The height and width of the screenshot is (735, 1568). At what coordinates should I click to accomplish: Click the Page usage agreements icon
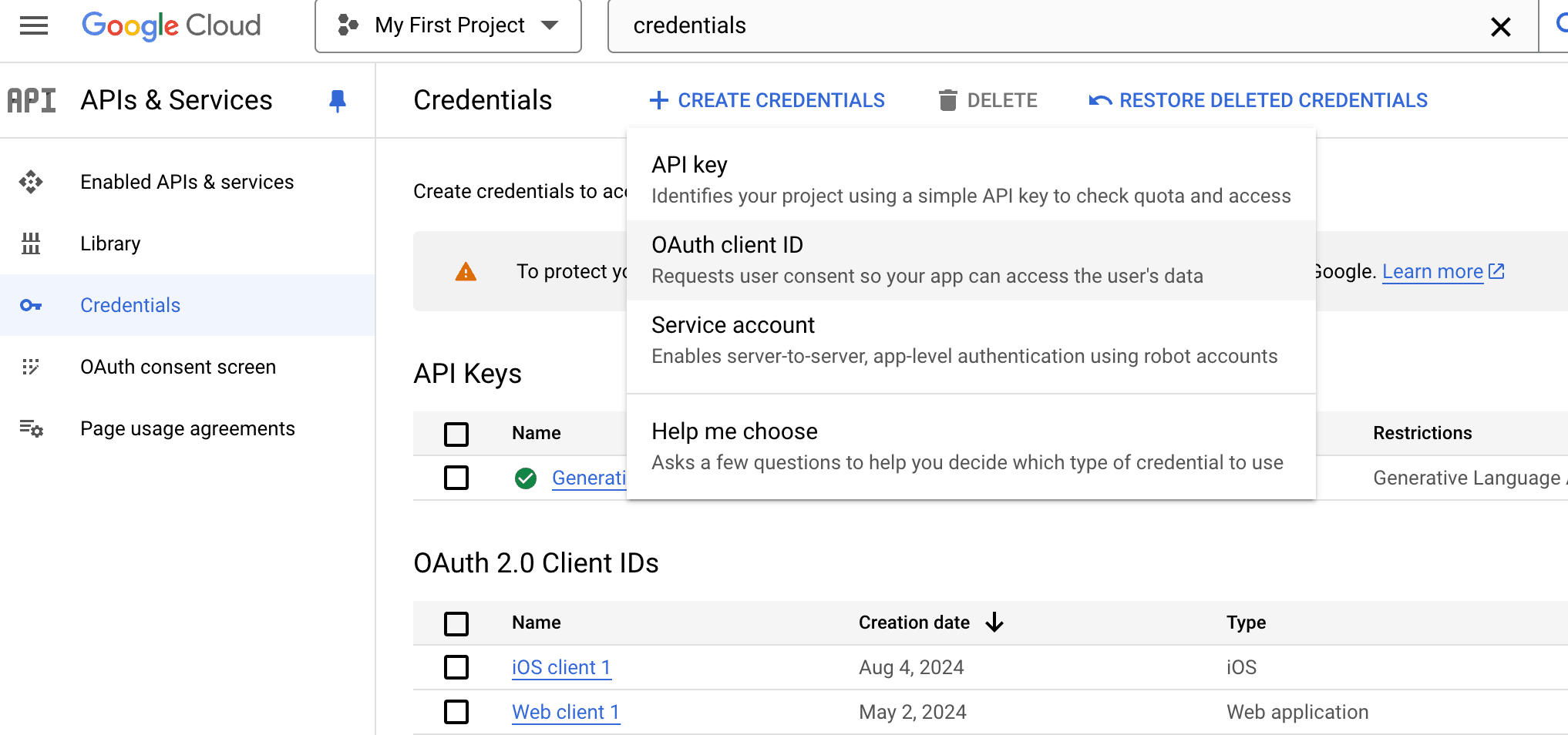pos(31,428)
